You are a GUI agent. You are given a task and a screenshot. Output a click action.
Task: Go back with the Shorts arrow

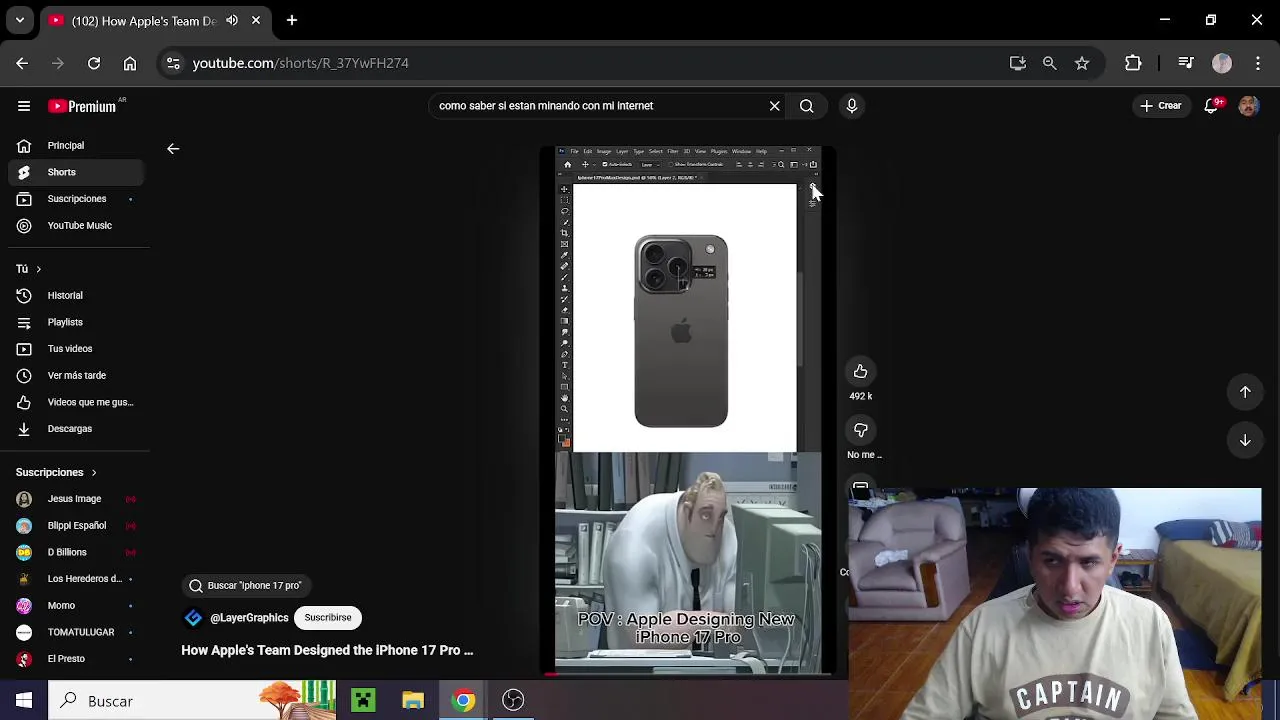coord(173,149)
